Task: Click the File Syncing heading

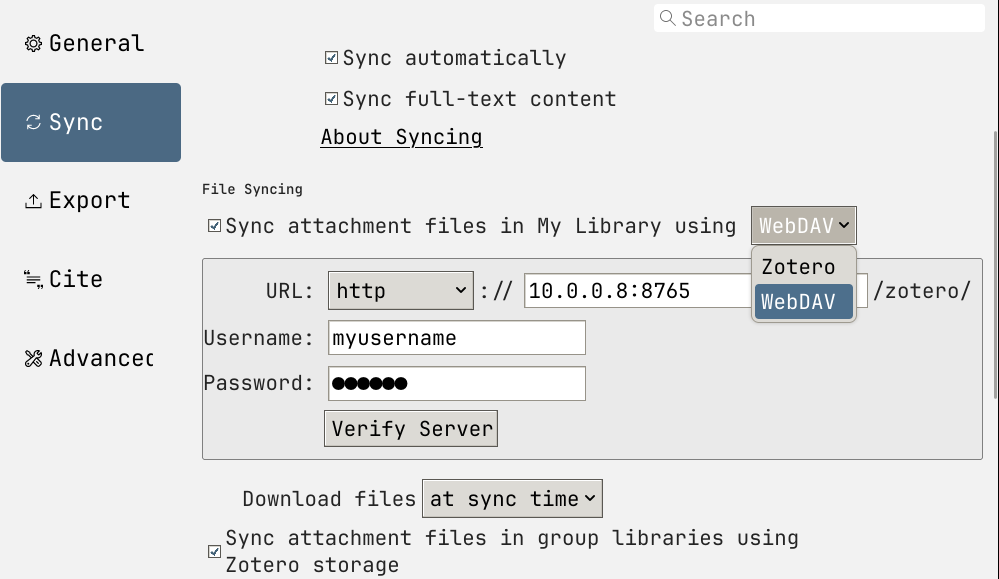Action: (252, 189)
